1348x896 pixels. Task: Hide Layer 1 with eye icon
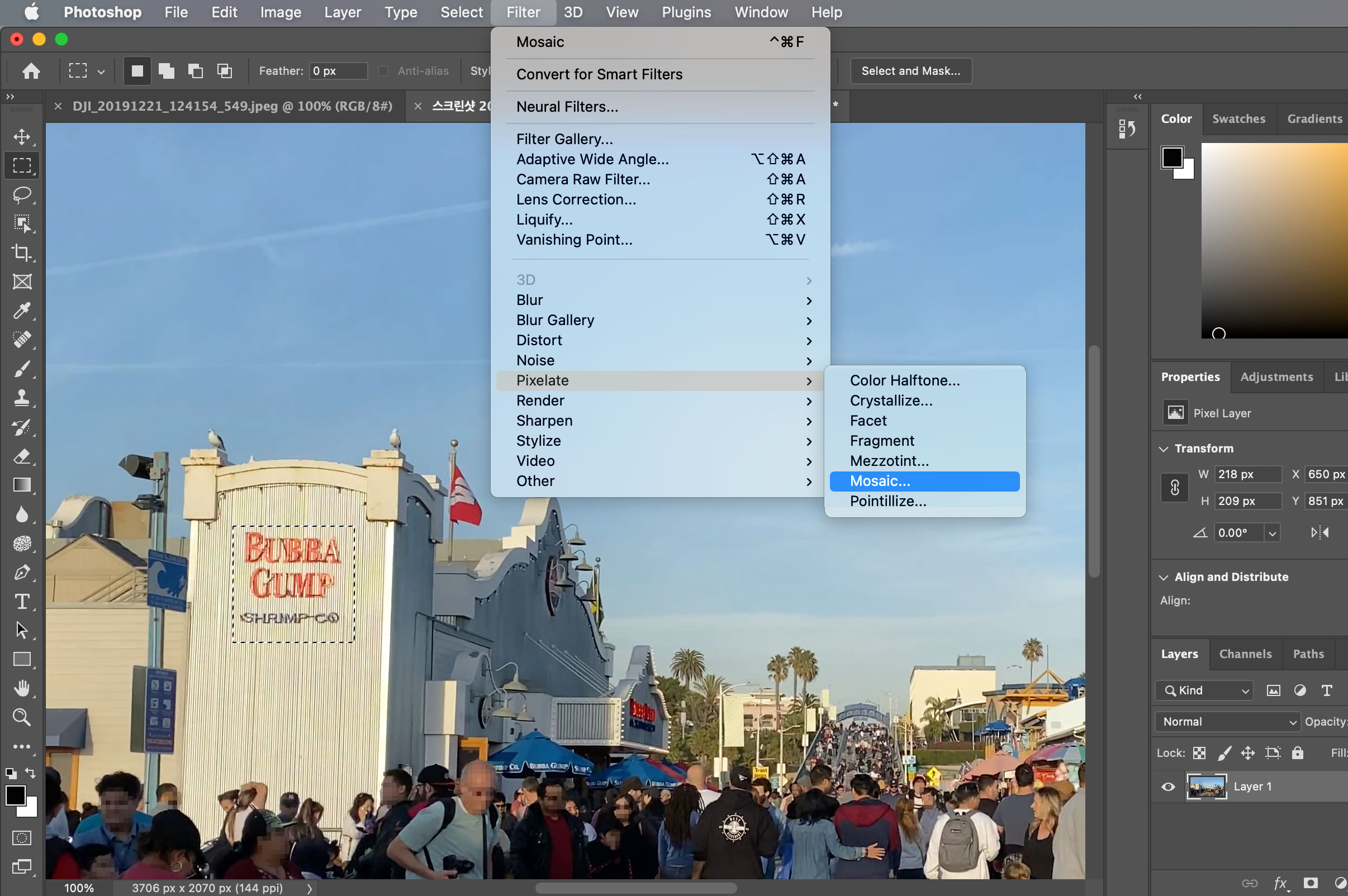tap(1168, 787)
